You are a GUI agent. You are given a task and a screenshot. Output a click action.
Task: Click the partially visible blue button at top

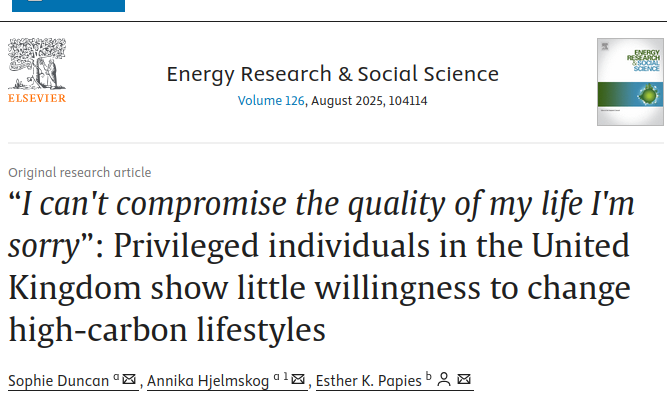click(68, 6)
